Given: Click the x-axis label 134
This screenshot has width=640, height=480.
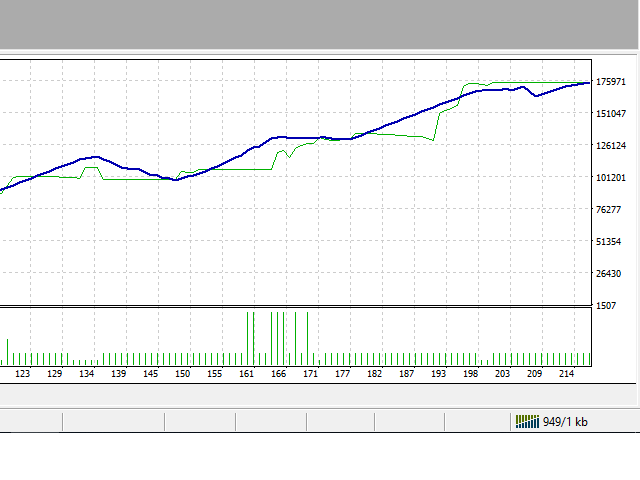Looking at the screenshot, I should (x=87, y=373).
